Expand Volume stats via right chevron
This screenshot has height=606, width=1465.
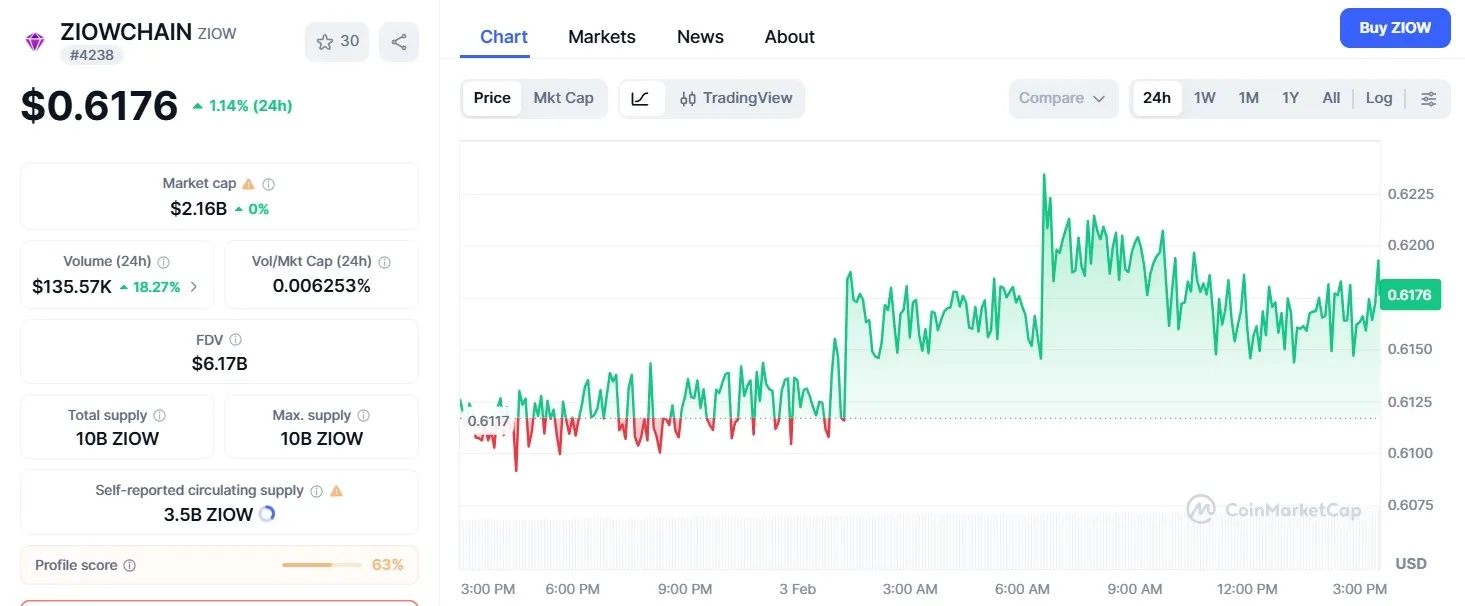(x=195, y=287)
